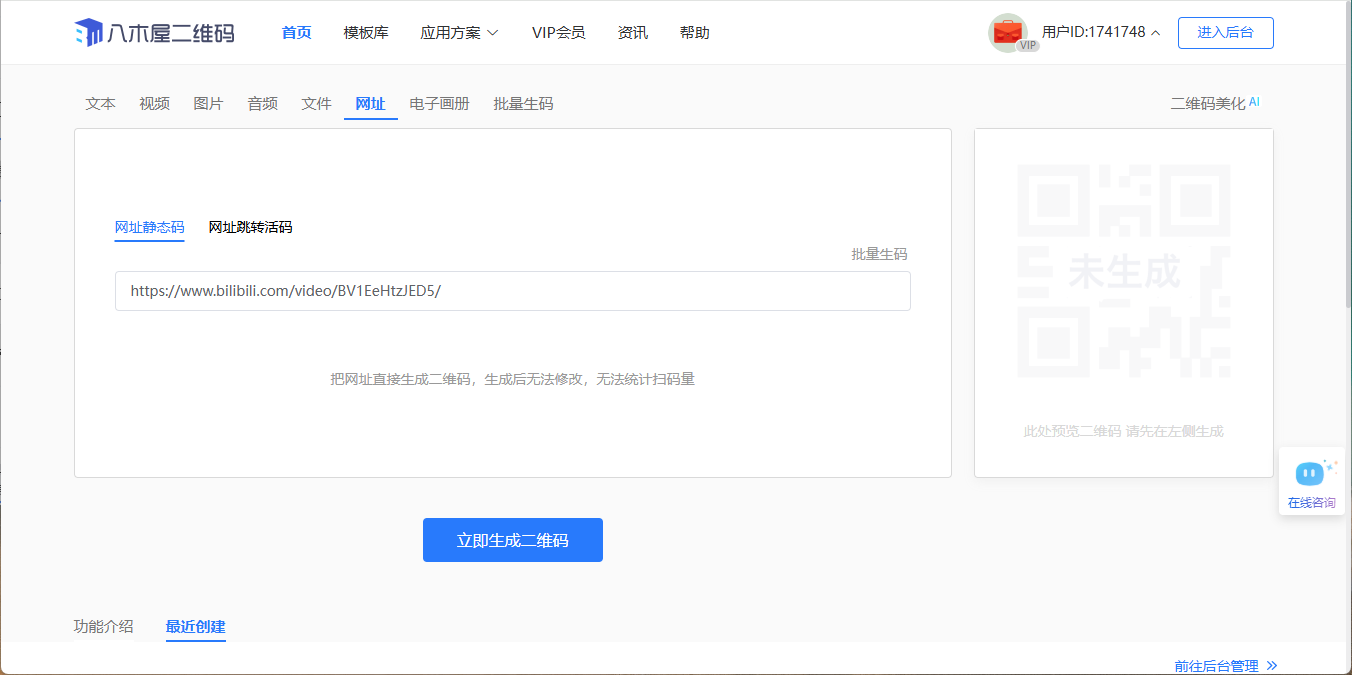Click the placeholder QR code preview
The image size is (1352, 675).
point(1123,271)
